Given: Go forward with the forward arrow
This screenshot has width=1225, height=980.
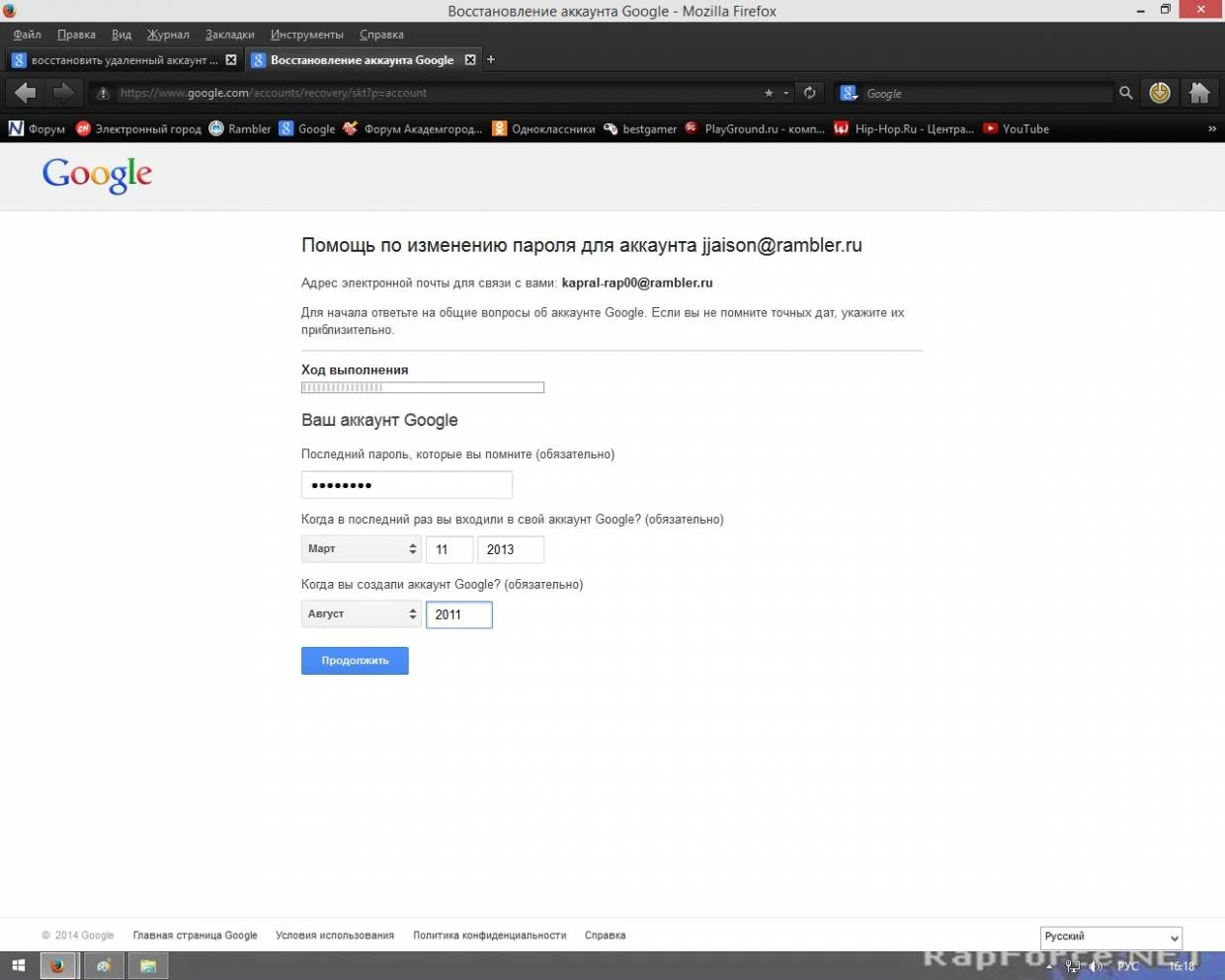Looking at the screenshot, I should pos(63,93).
